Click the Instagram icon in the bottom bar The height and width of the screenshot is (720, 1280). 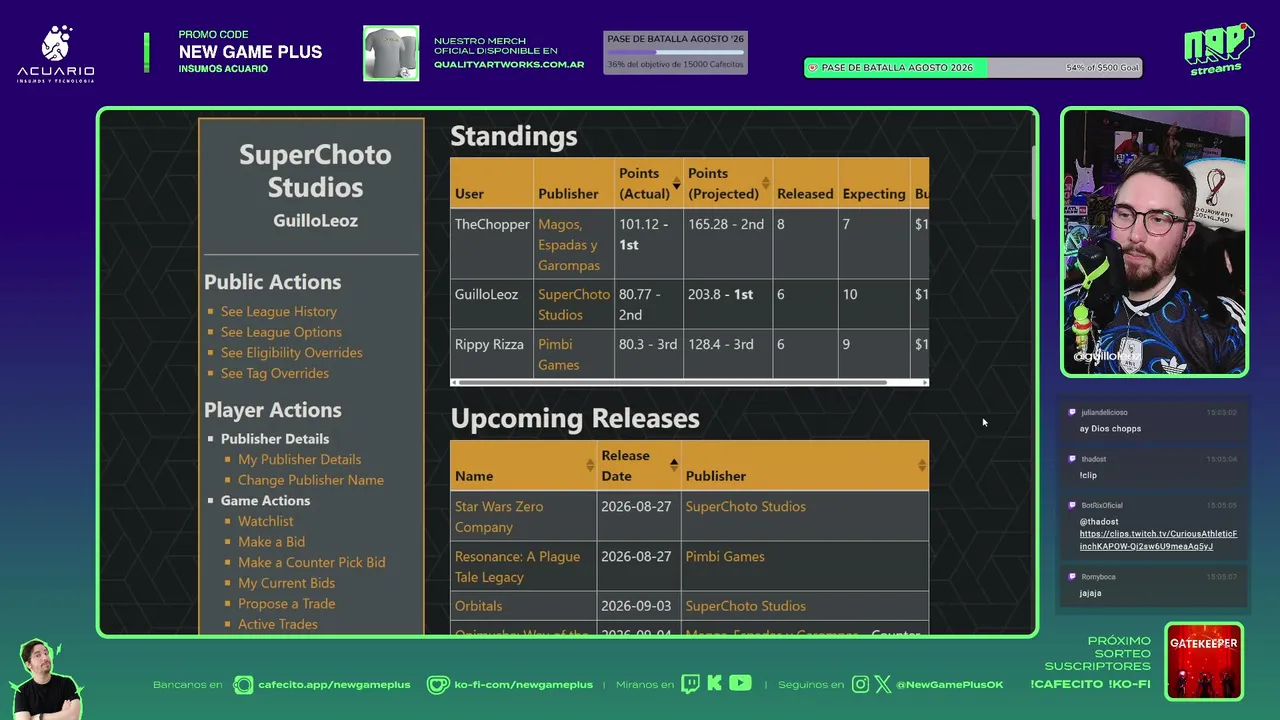[861, 684]
